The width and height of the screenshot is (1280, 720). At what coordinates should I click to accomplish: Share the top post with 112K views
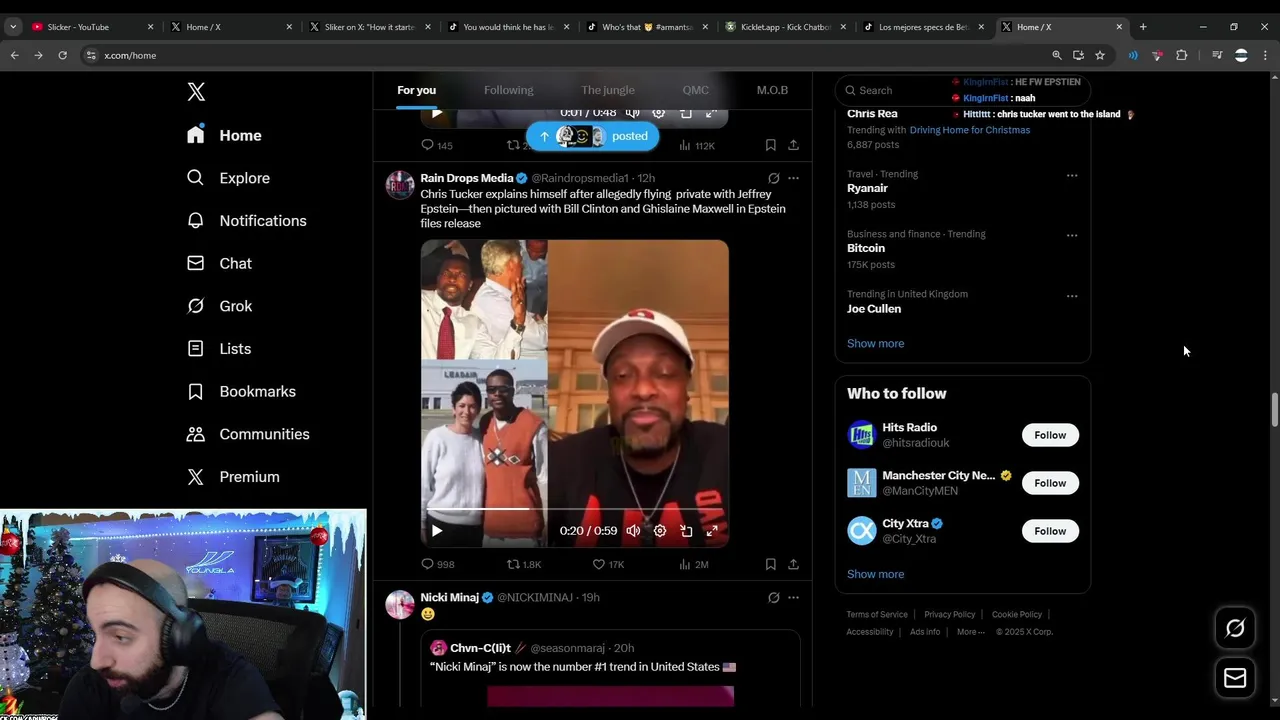point(793,145)
